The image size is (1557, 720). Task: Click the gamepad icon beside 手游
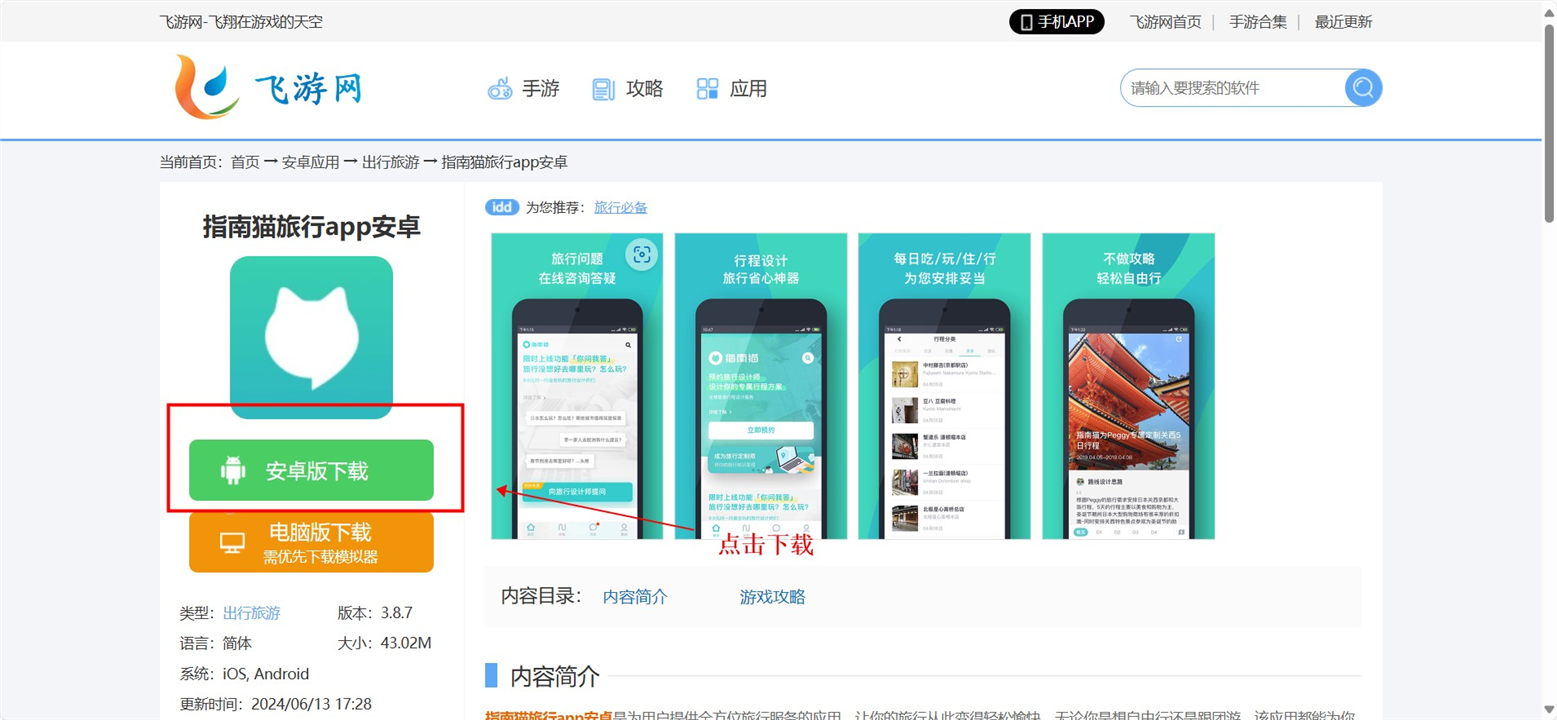(x=500, y=89)
